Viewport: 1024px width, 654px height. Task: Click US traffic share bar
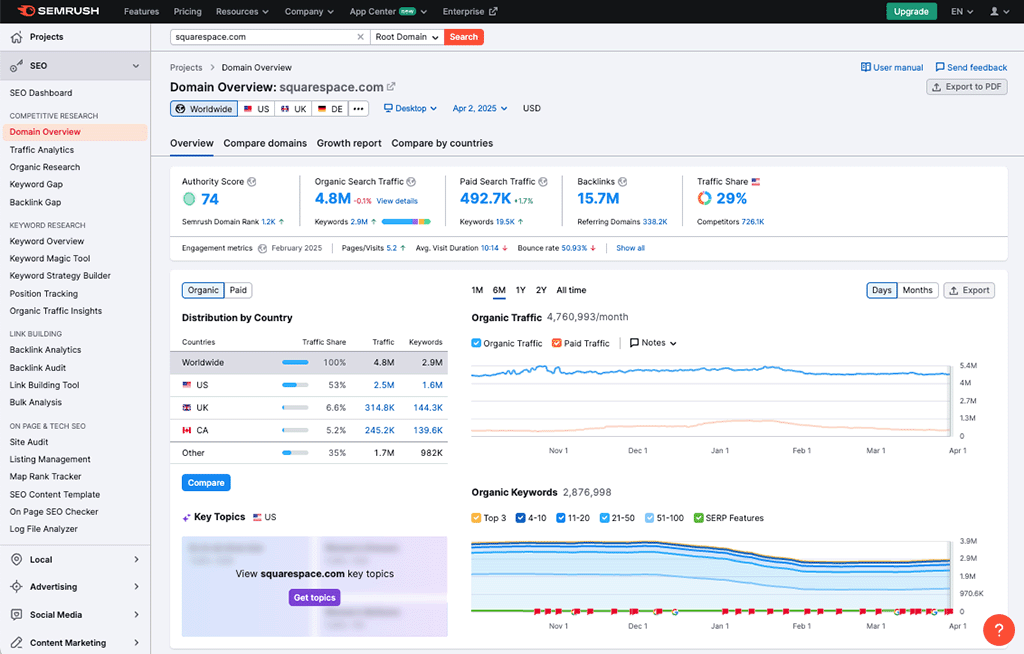pyautogui.click(x=295, y=385)
